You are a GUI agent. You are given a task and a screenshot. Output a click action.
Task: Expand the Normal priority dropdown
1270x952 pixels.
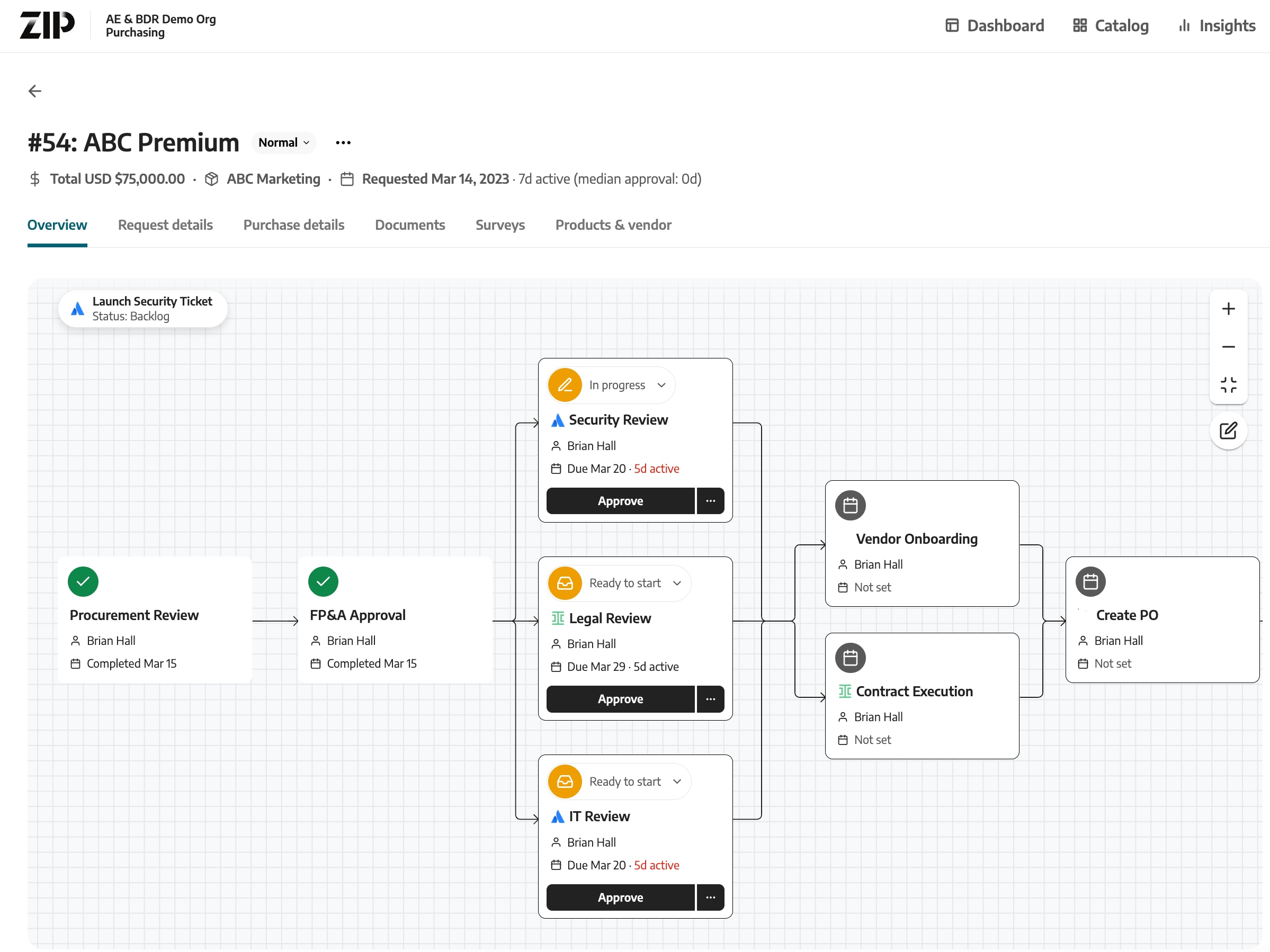click(284, 142)
